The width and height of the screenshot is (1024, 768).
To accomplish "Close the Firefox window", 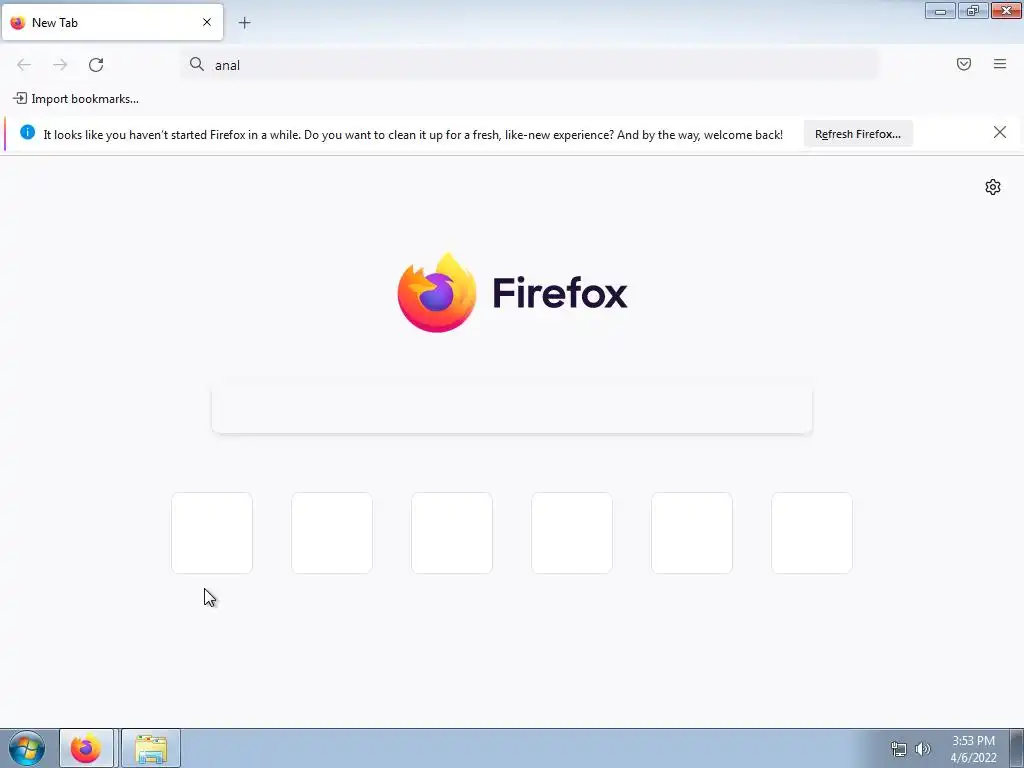I will click(1006, 10).
